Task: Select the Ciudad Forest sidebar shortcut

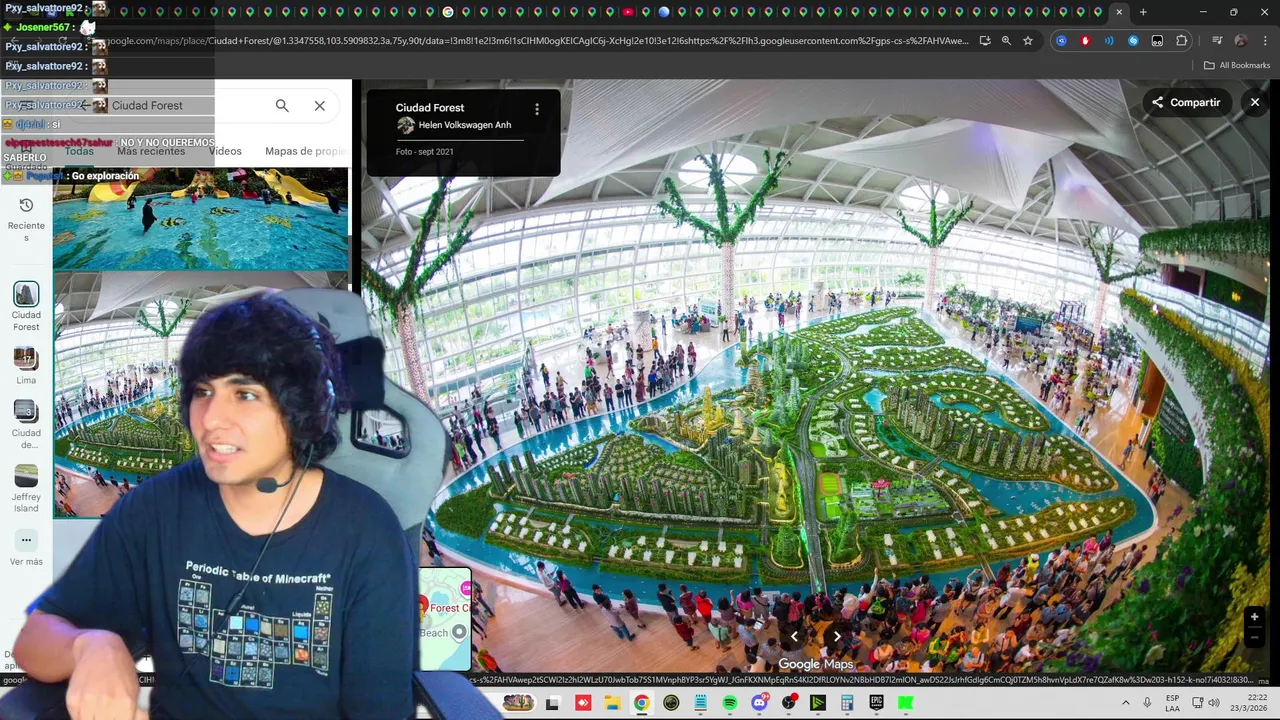Action: [x=26, y=306]
